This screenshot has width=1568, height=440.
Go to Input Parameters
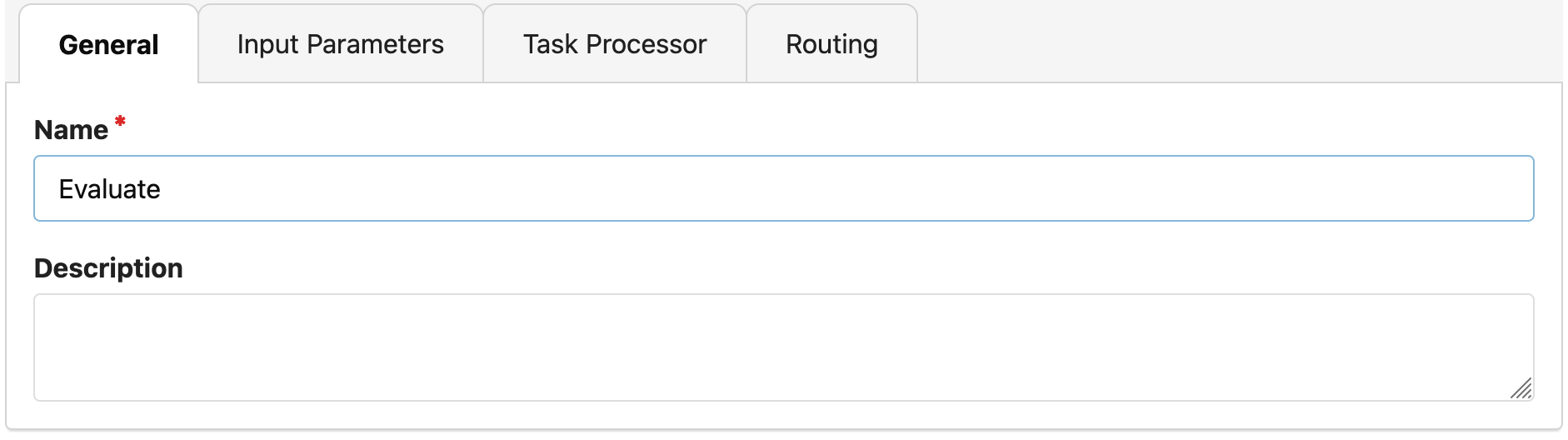340,44
